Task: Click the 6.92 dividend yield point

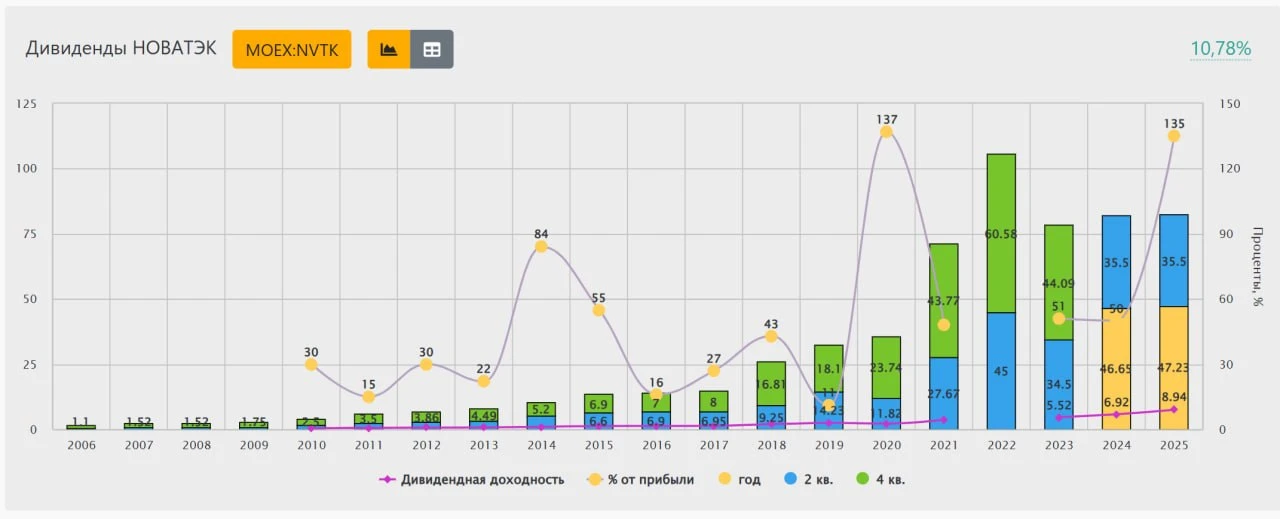Action: click(x=1116, y=414)
